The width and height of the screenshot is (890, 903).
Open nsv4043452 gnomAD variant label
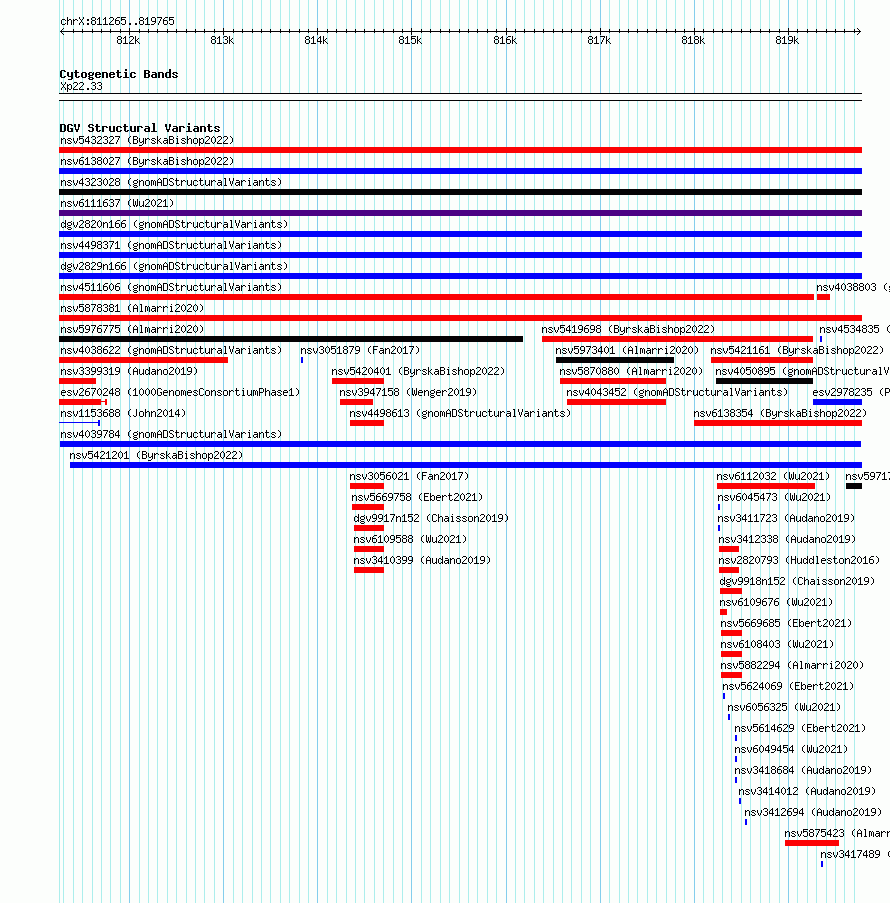(x=677, y=393)
